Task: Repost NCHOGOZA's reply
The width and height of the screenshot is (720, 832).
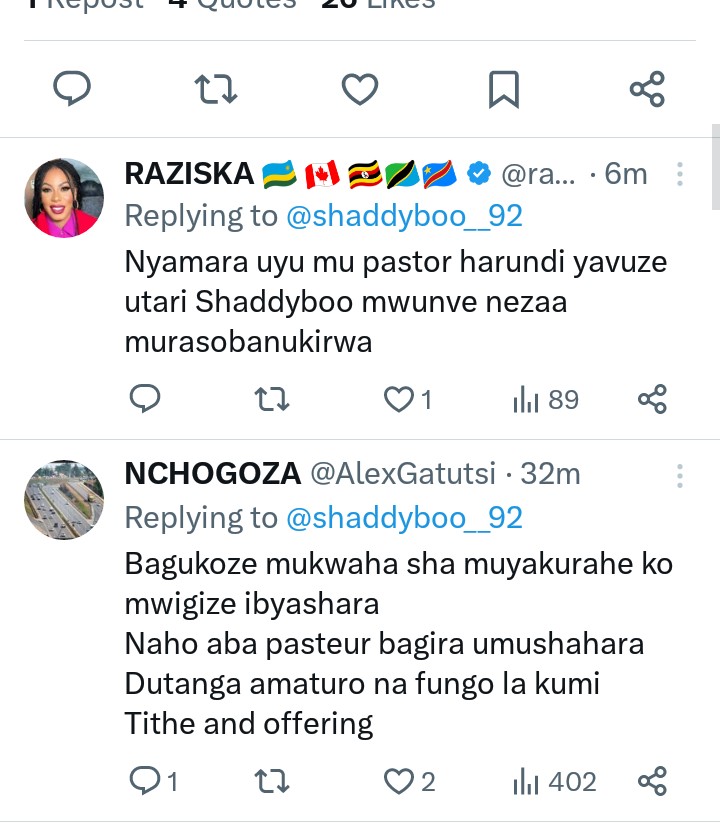Action: [x=272, y=781]
